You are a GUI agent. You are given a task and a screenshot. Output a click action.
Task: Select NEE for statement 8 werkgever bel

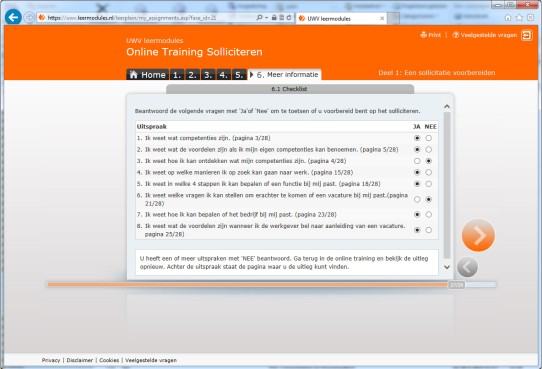tap(429, 230)
